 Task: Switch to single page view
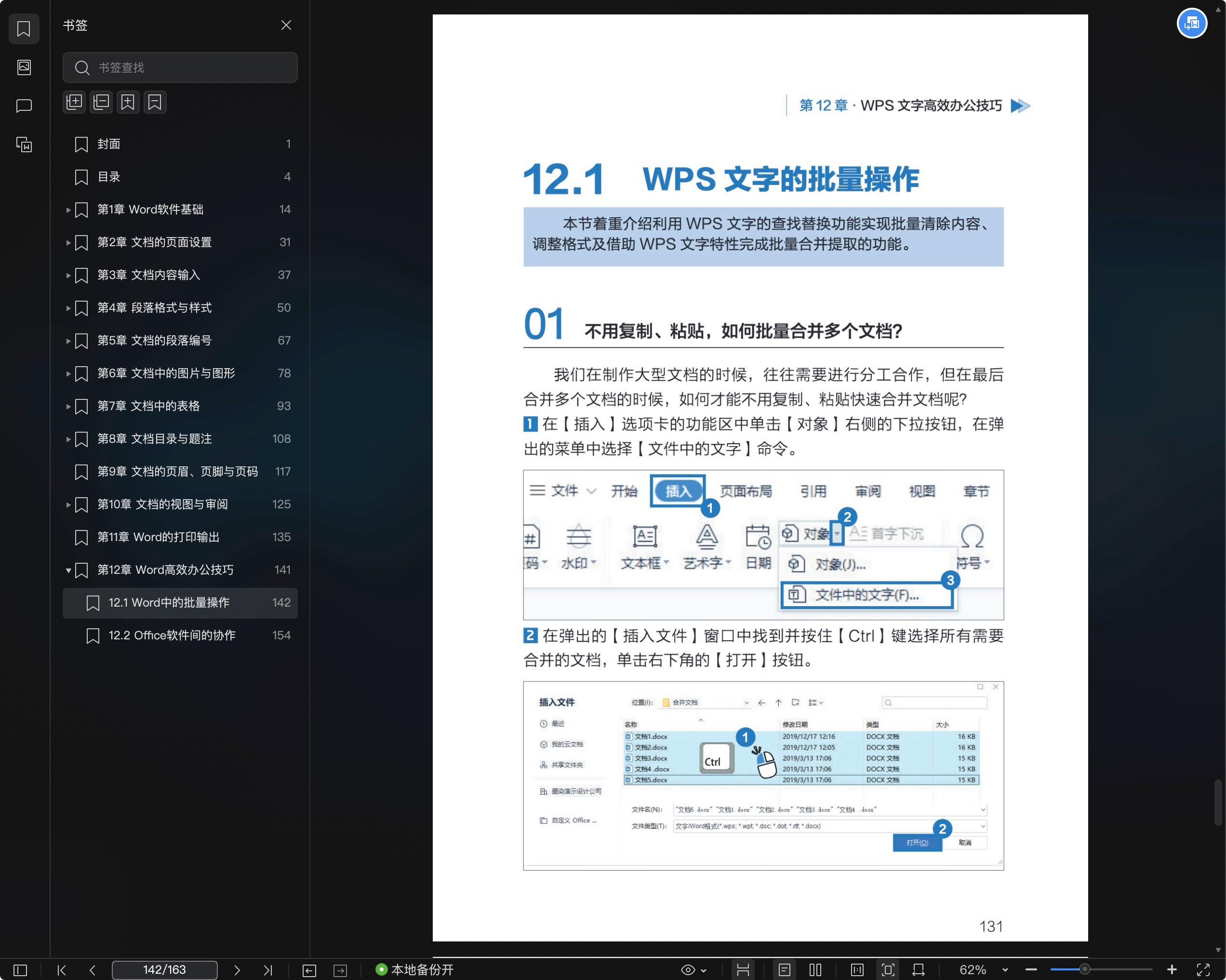784,970
